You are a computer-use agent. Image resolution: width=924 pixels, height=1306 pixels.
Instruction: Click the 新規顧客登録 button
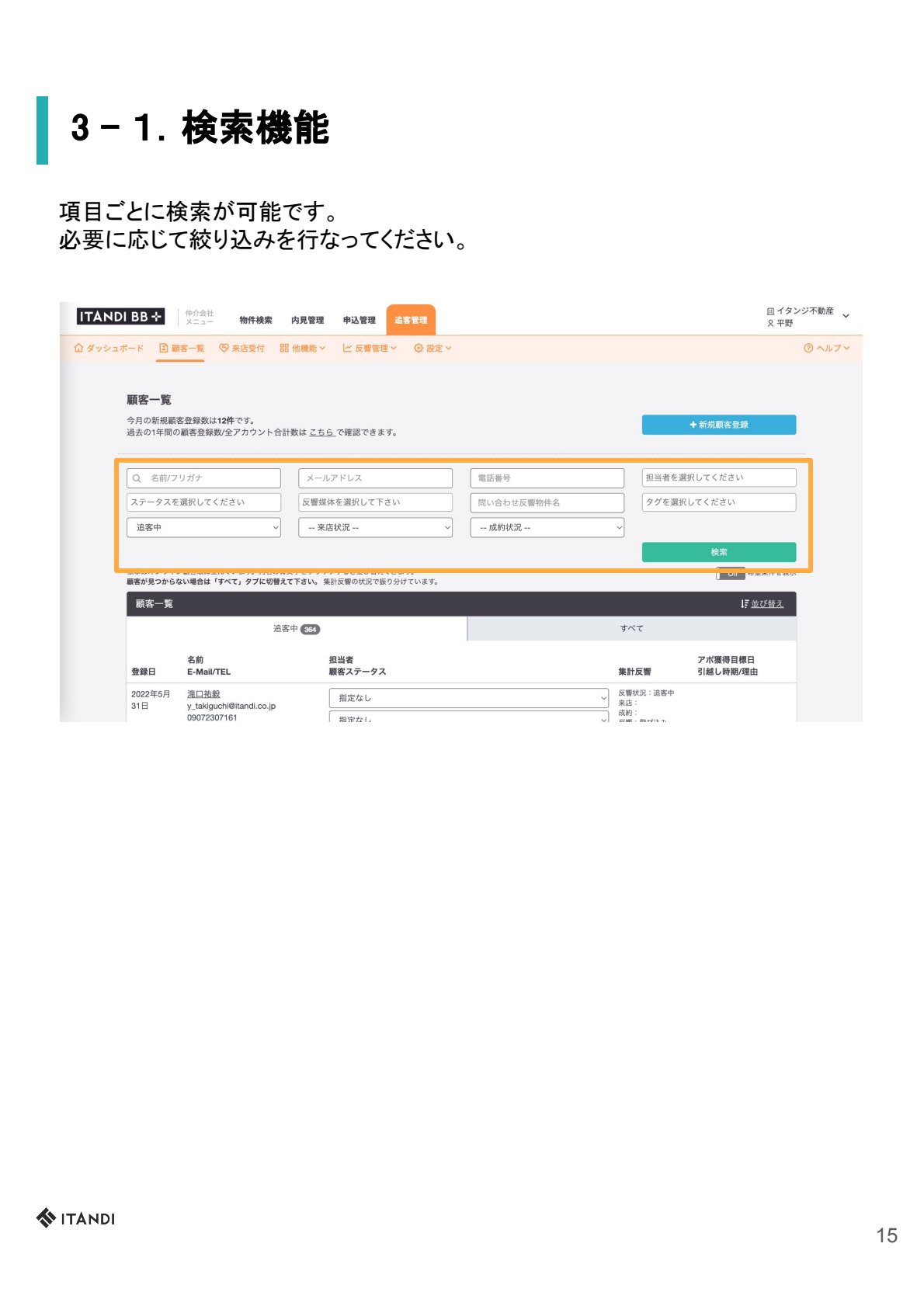(719, 425)
